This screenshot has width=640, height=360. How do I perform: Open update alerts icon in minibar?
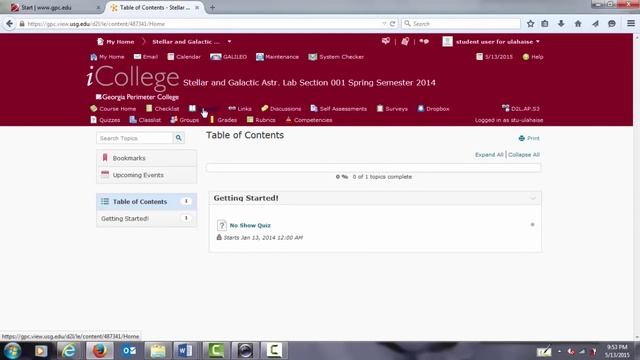(x=405, y=41)
